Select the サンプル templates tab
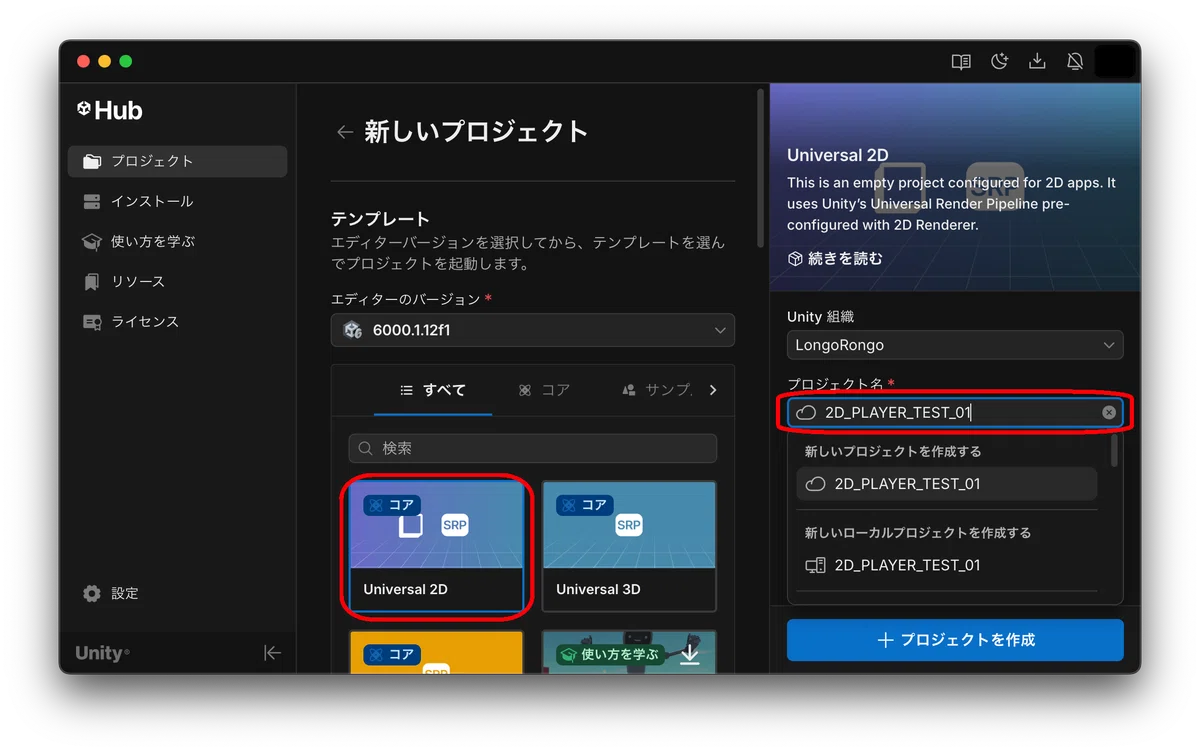The width and height of the screenshot is (1200, 752). [x=656, y=390]
